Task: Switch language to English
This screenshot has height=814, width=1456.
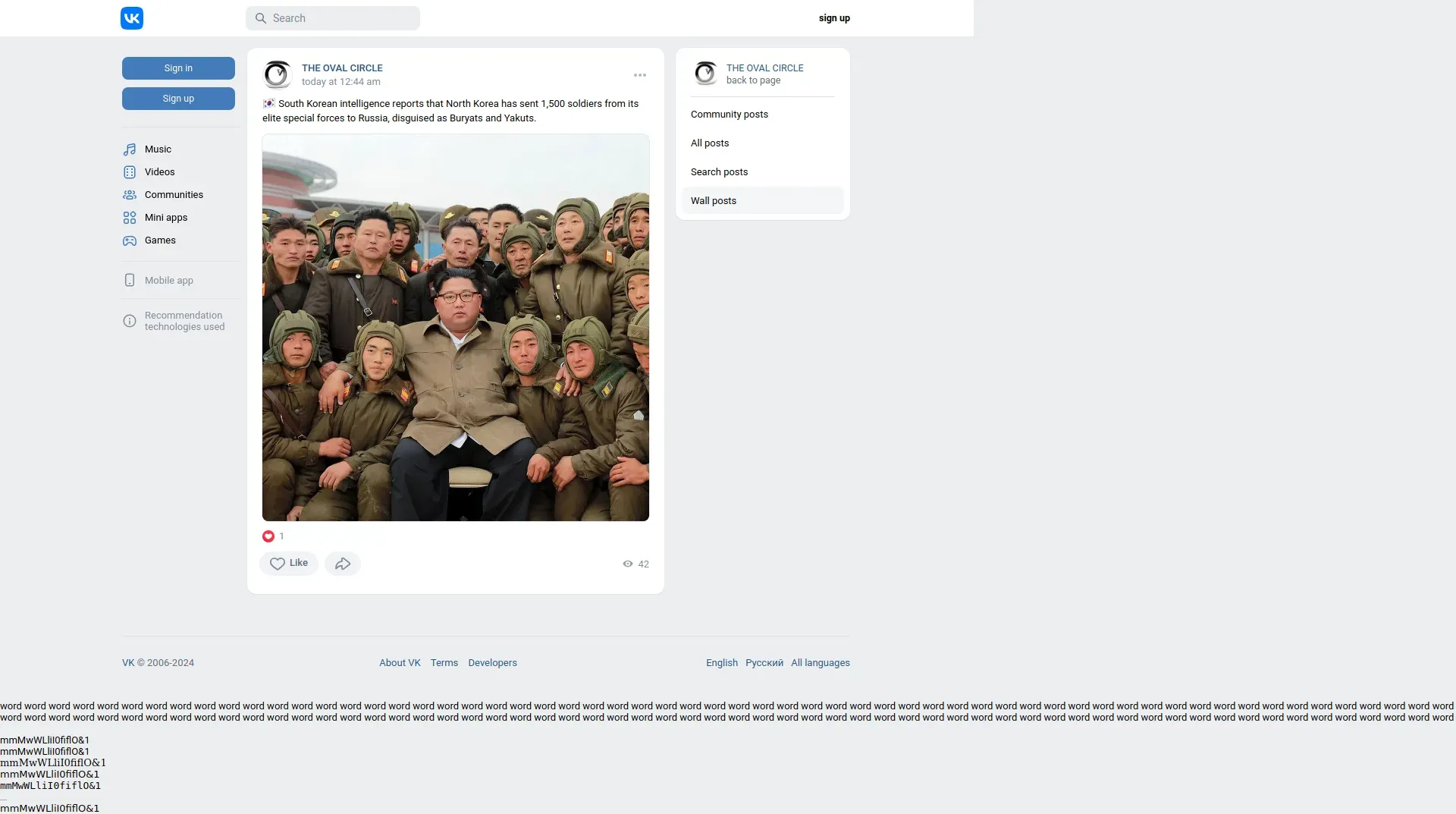Action: 722,663
